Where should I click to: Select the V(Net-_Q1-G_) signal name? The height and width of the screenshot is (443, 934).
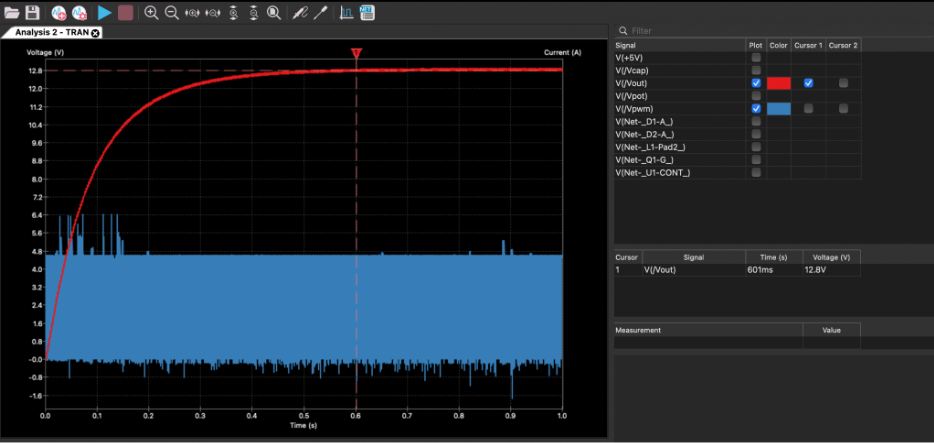pyautogui.click(x=645, y=160)
